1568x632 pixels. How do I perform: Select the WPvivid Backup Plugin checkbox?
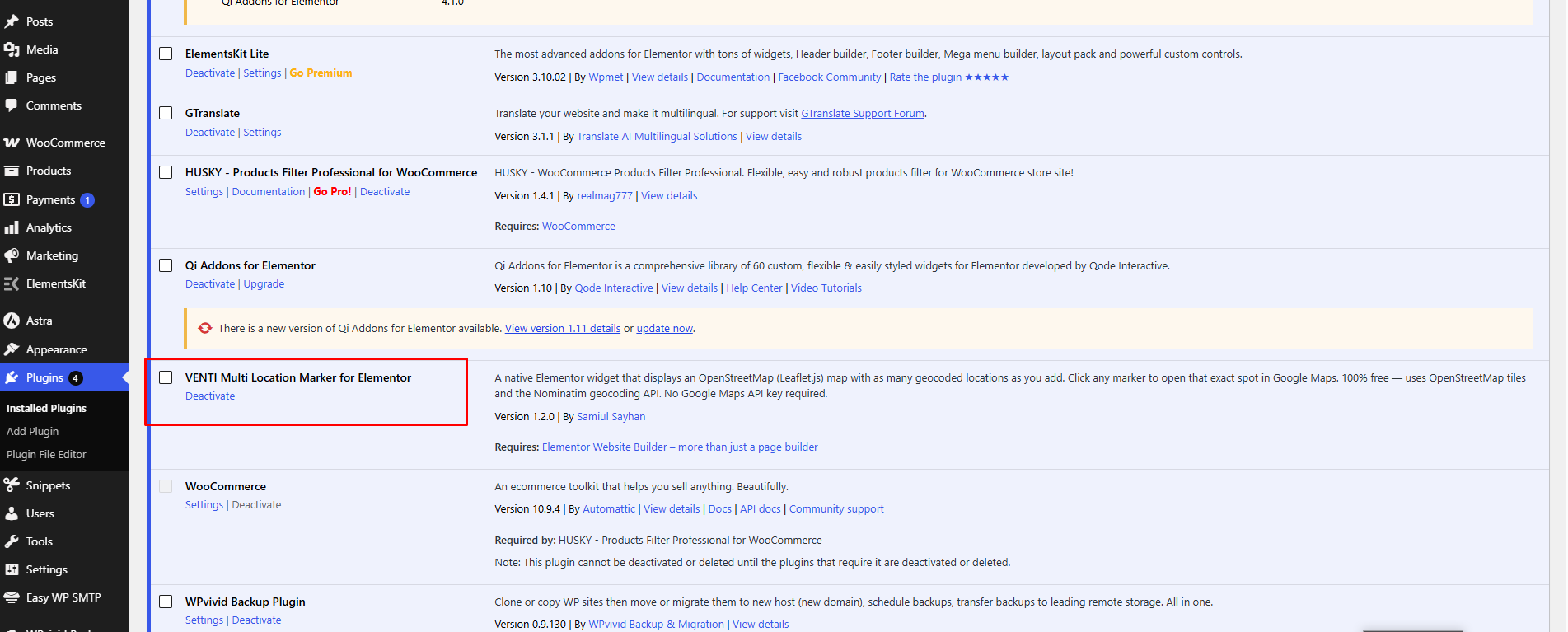tap(166, 602)
